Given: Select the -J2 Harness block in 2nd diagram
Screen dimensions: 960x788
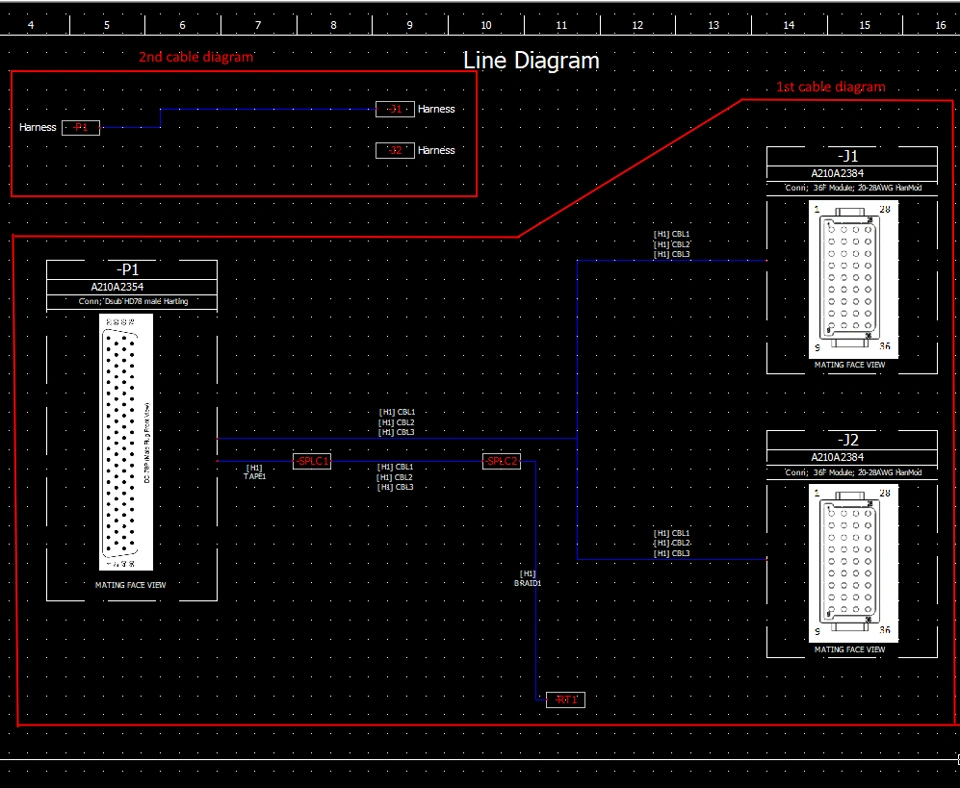Looking at the screenshot, I should point(395,151).
